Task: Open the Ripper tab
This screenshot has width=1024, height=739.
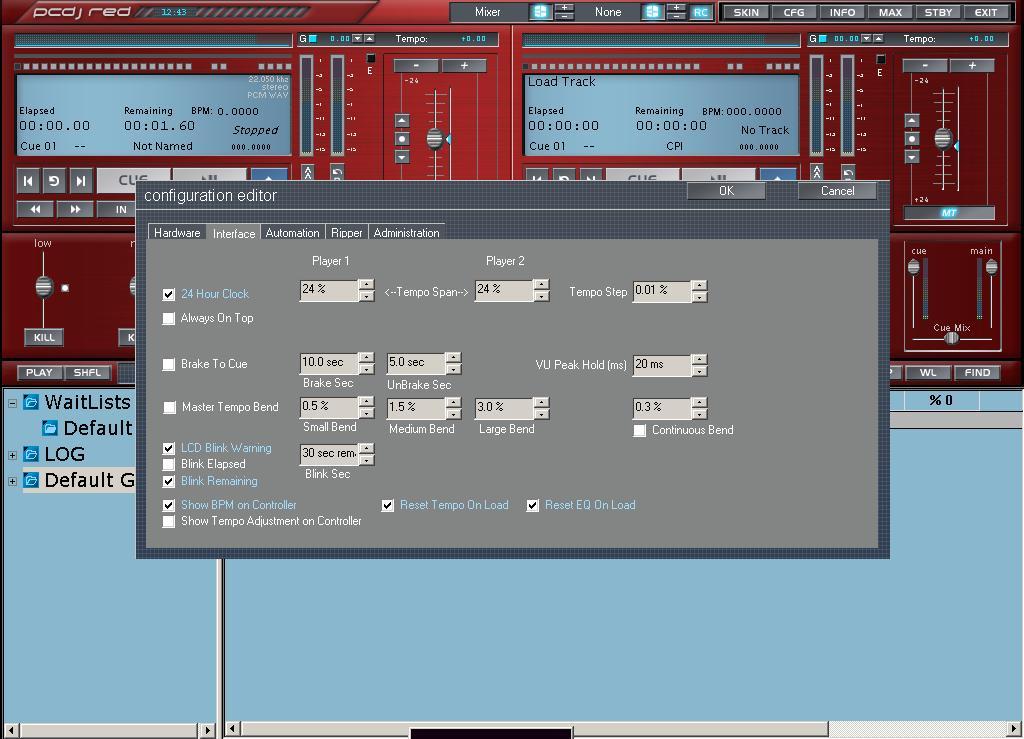Action: (346, 232)
